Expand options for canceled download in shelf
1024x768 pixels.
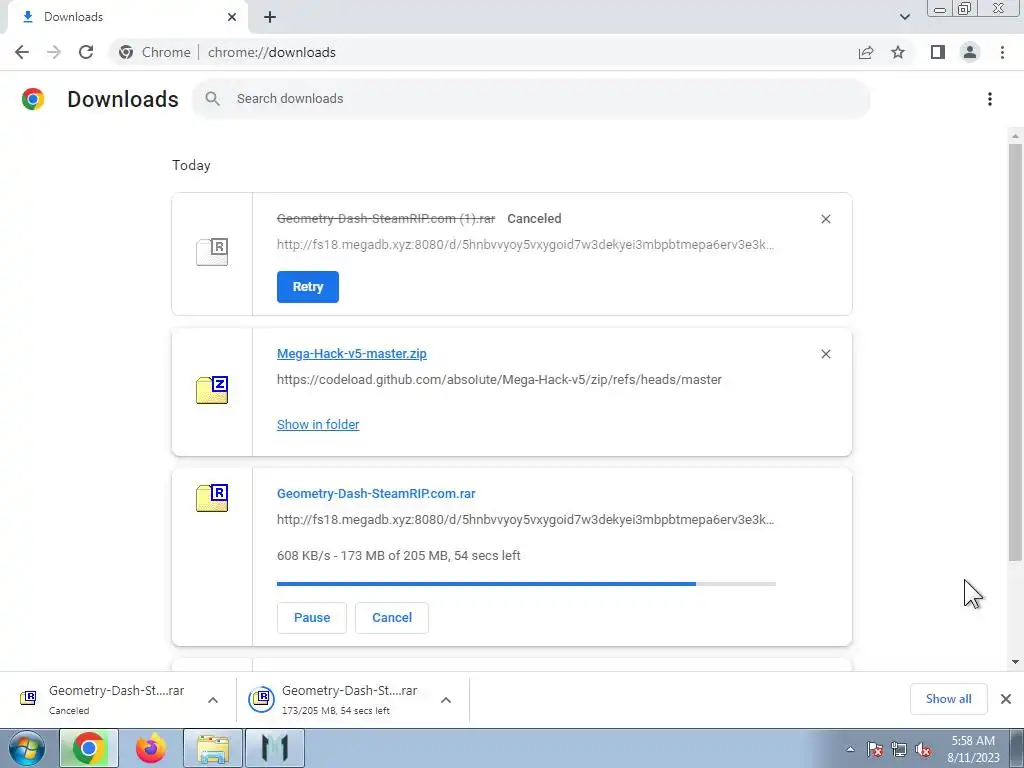[x=213, y=700]
